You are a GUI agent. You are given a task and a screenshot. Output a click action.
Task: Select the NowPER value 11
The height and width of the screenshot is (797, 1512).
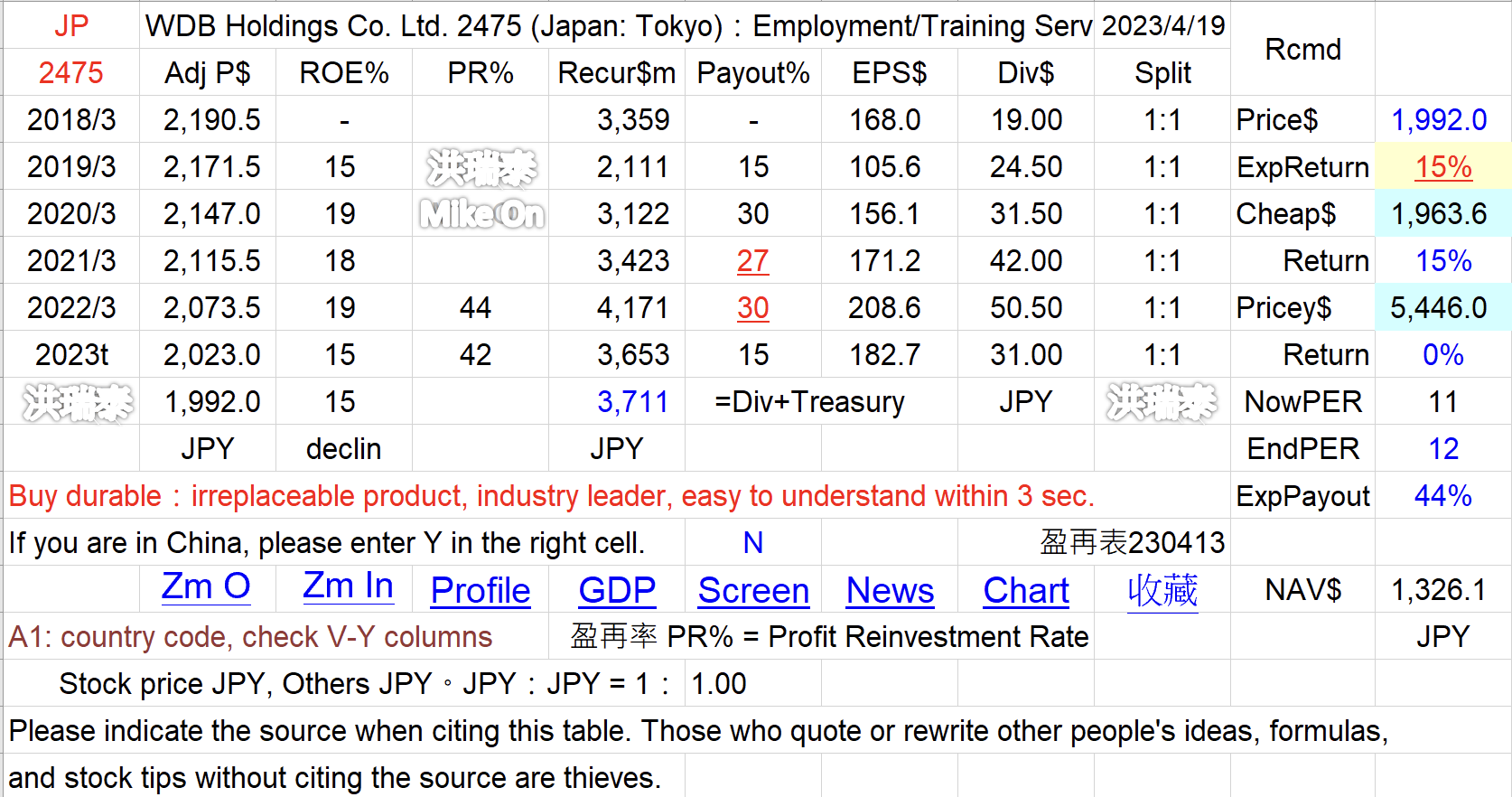coord(1443,402)
